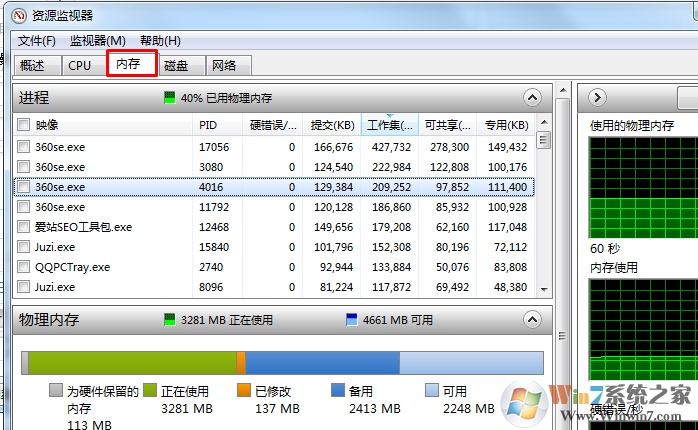Click green indicator beside 3281 MB 正在使用

(x=170, y=320)
